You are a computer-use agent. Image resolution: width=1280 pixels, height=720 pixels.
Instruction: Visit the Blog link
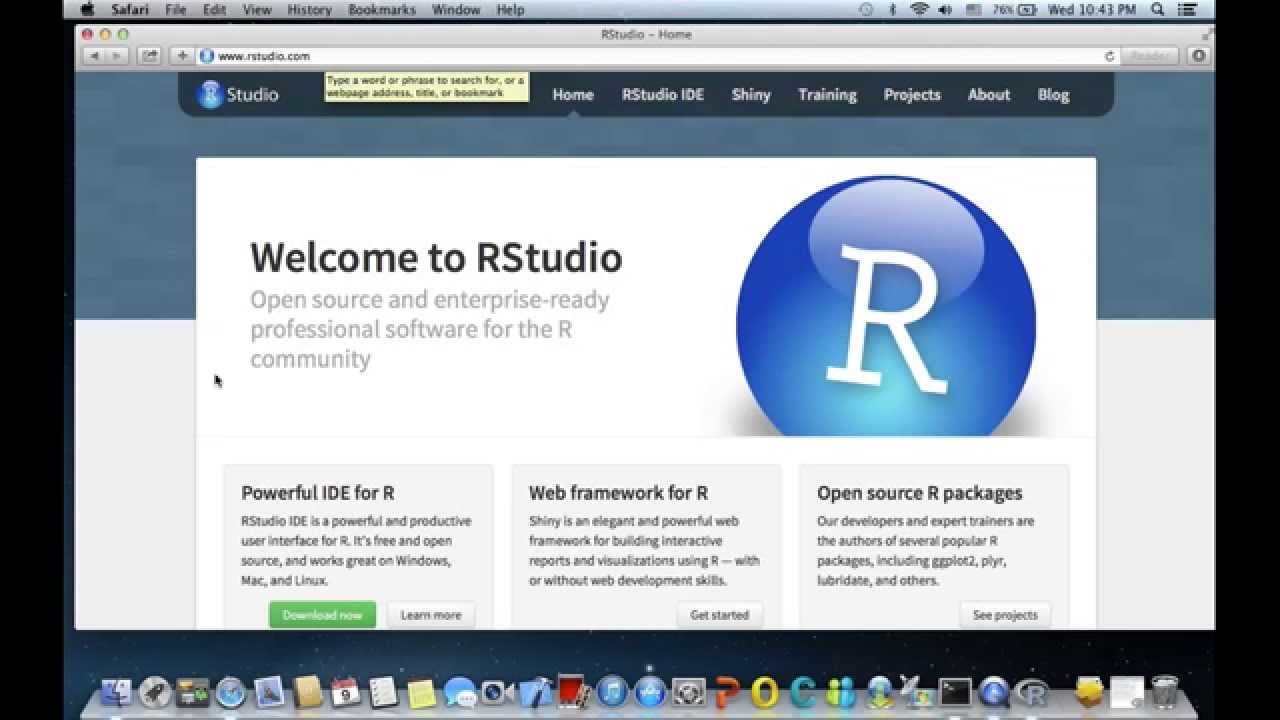click(1053, 94)
